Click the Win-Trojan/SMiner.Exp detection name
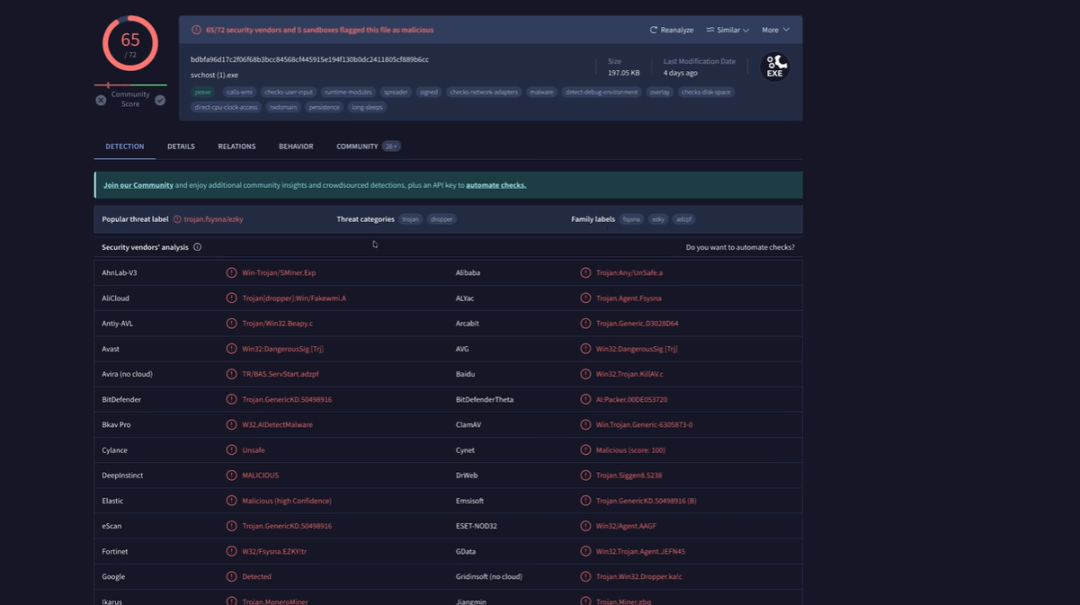This screenshot has width=1080, height=605. [279, 272]
